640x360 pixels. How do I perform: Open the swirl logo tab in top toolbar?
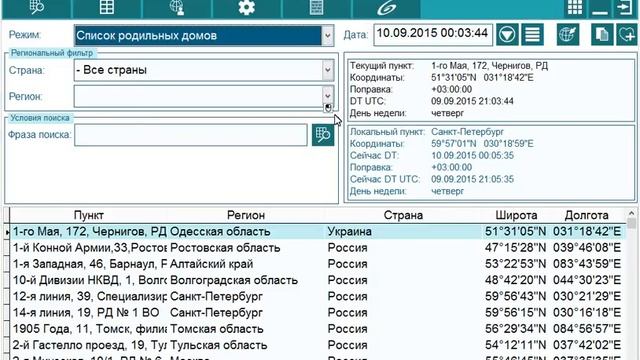386,8
